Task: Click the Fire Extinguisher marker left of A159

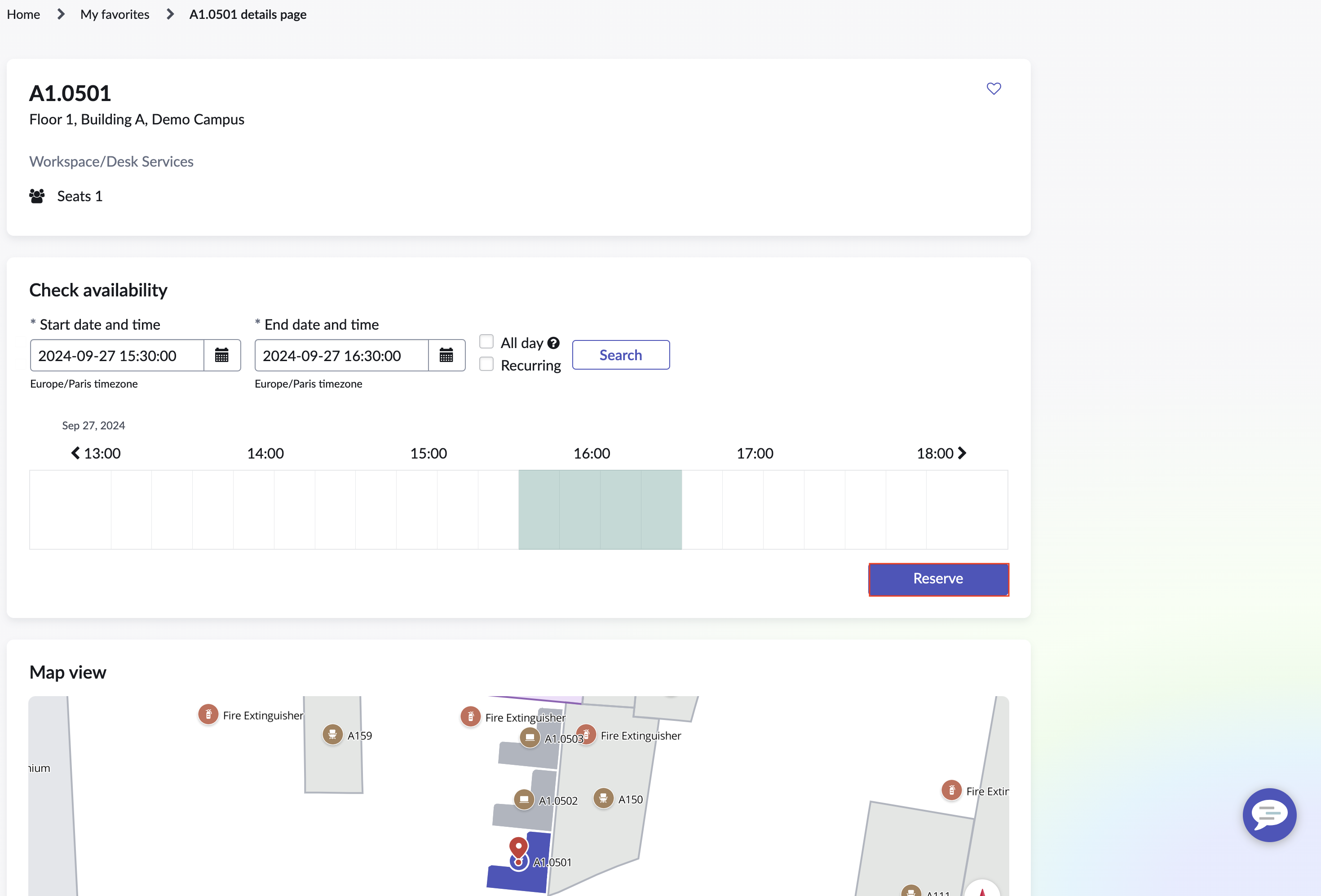Action: coord(208,714)
